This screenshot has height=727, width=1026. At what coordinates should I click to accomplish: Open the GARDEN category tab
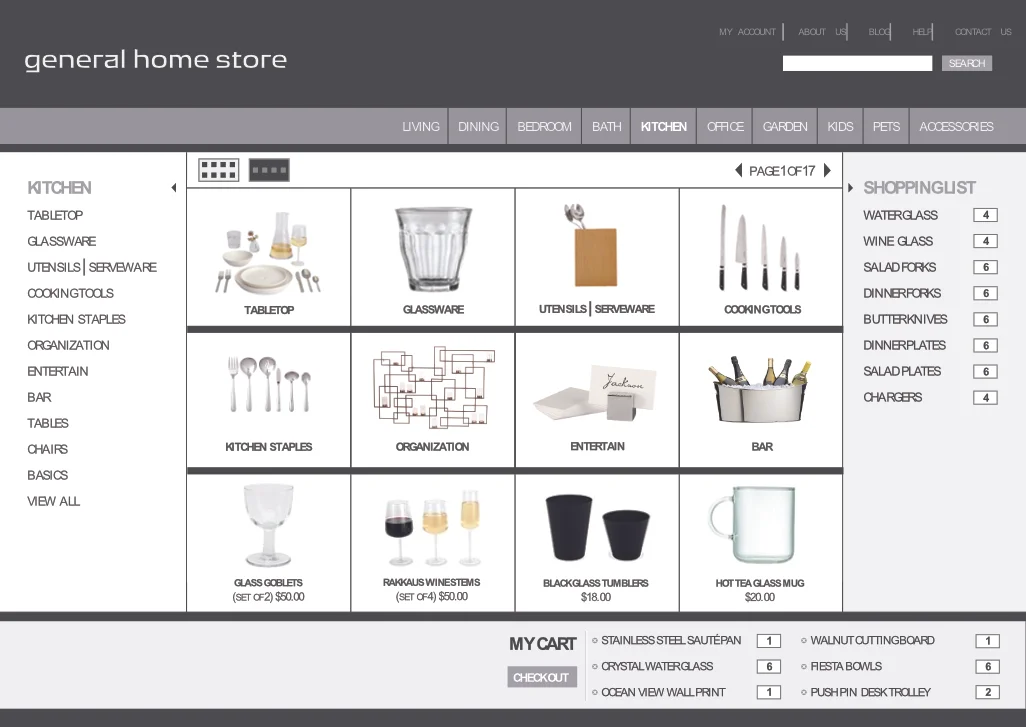pyautogui.click(x=784, y=126)
